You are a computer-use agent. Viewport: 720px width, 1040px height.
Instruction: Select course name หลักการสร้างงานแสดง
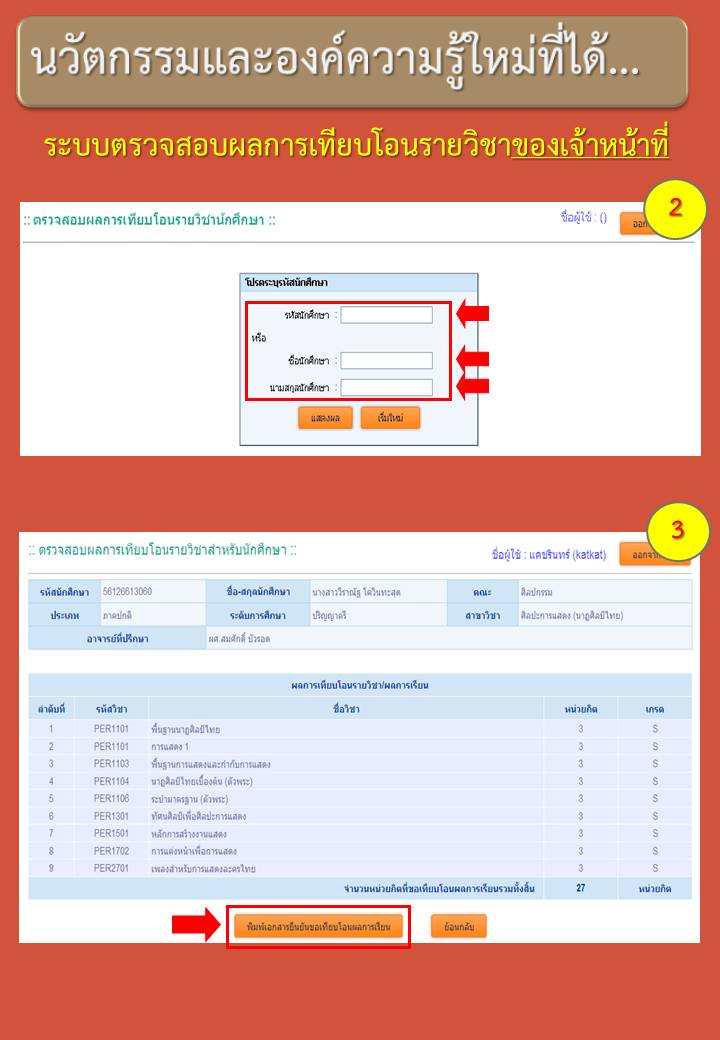[x=189, y=834]
